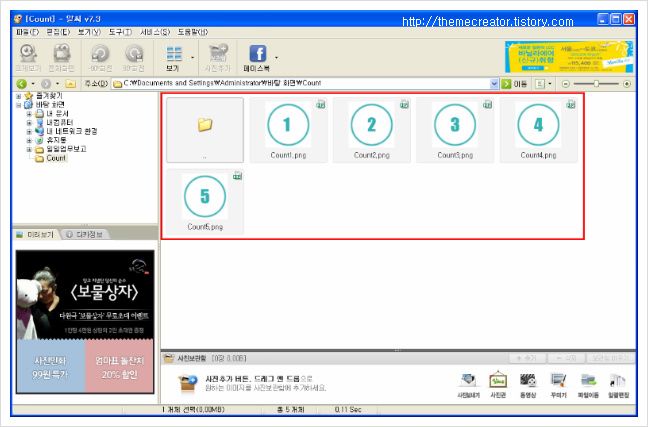Click the 크게보기 large view toolbar icon

coord(28,57)
